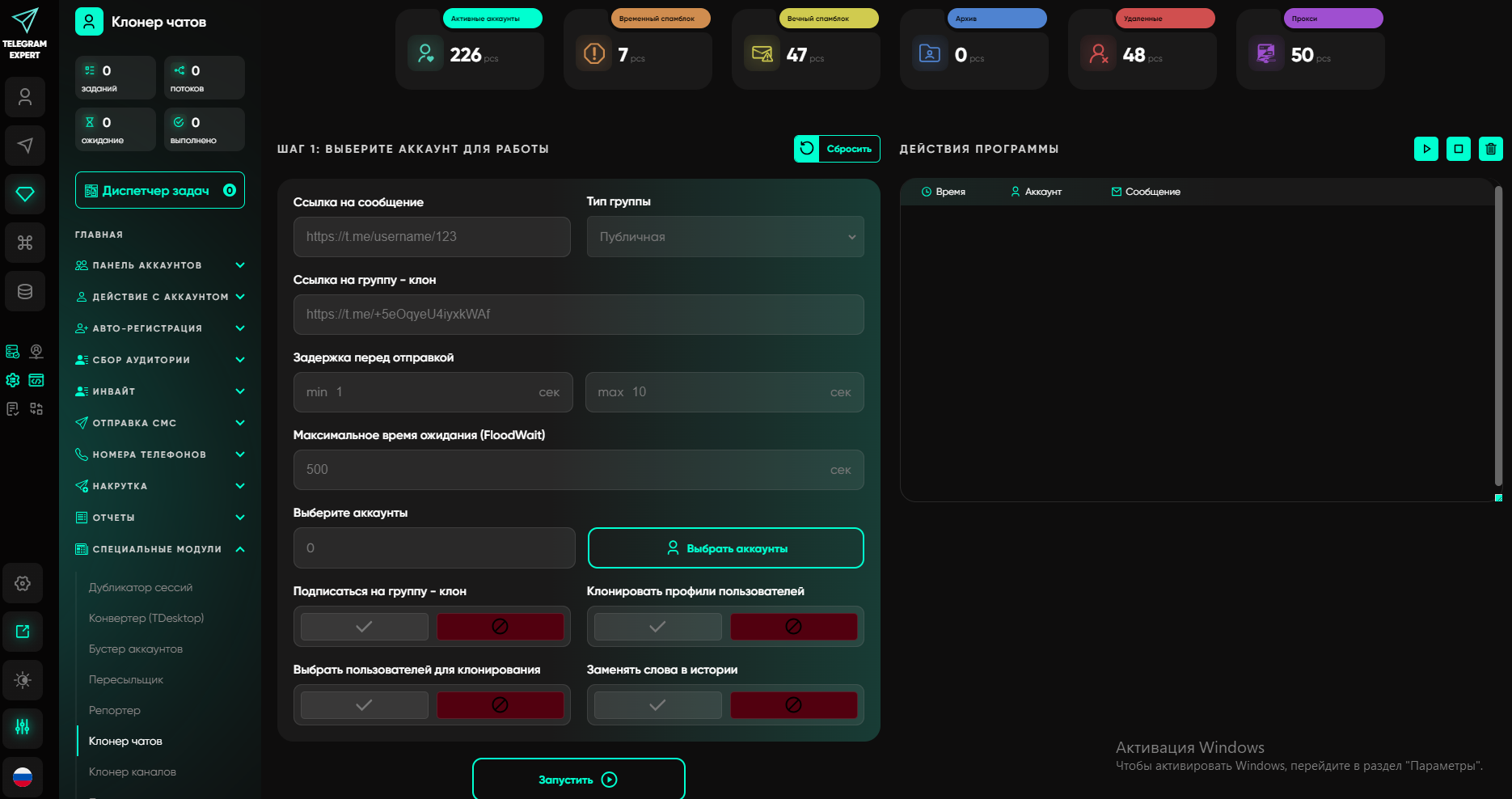Expand the Сбор аудитории section

[160, 360]
